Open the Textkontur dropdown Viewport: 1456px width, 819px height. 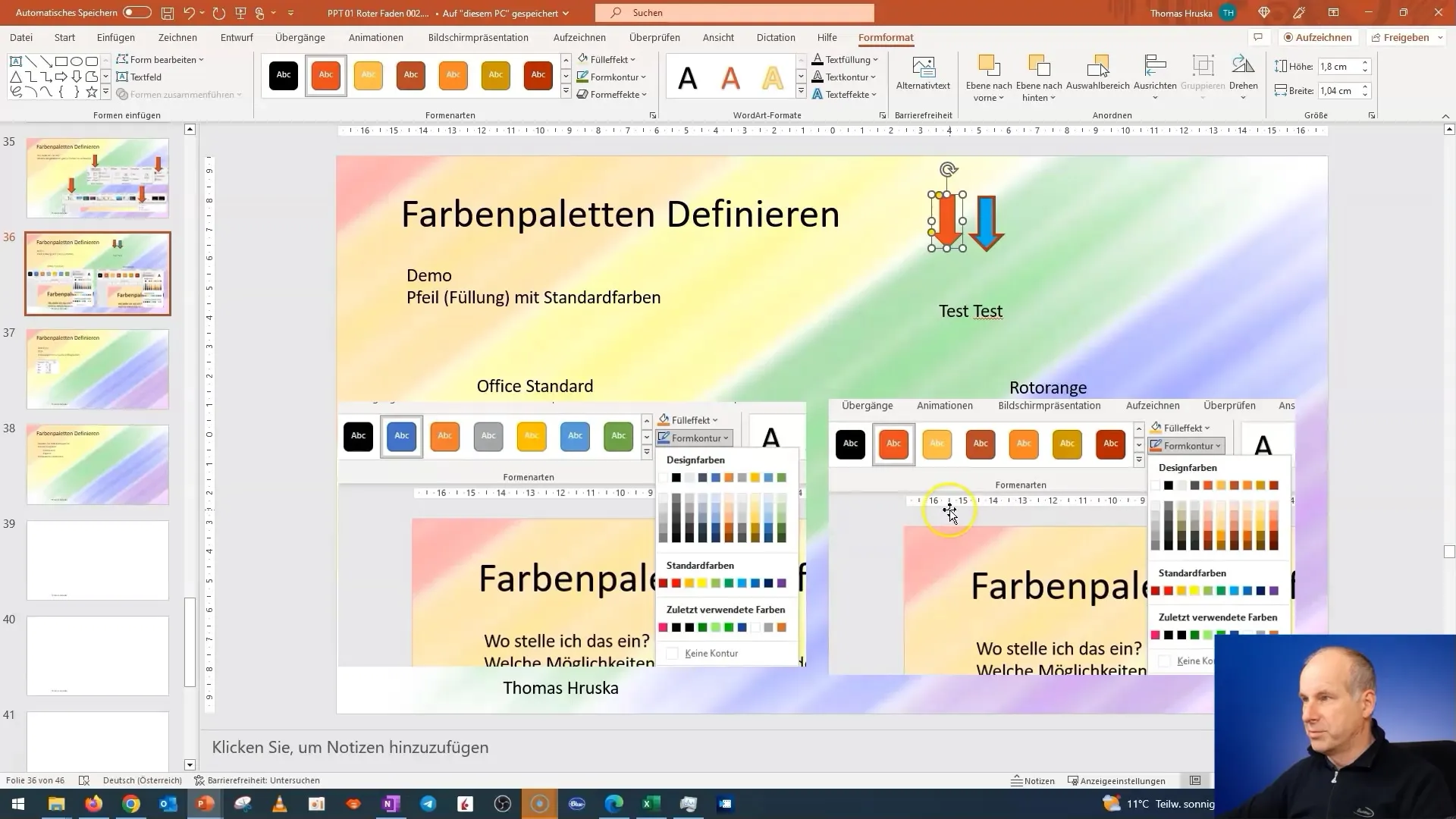pos(844,77)
